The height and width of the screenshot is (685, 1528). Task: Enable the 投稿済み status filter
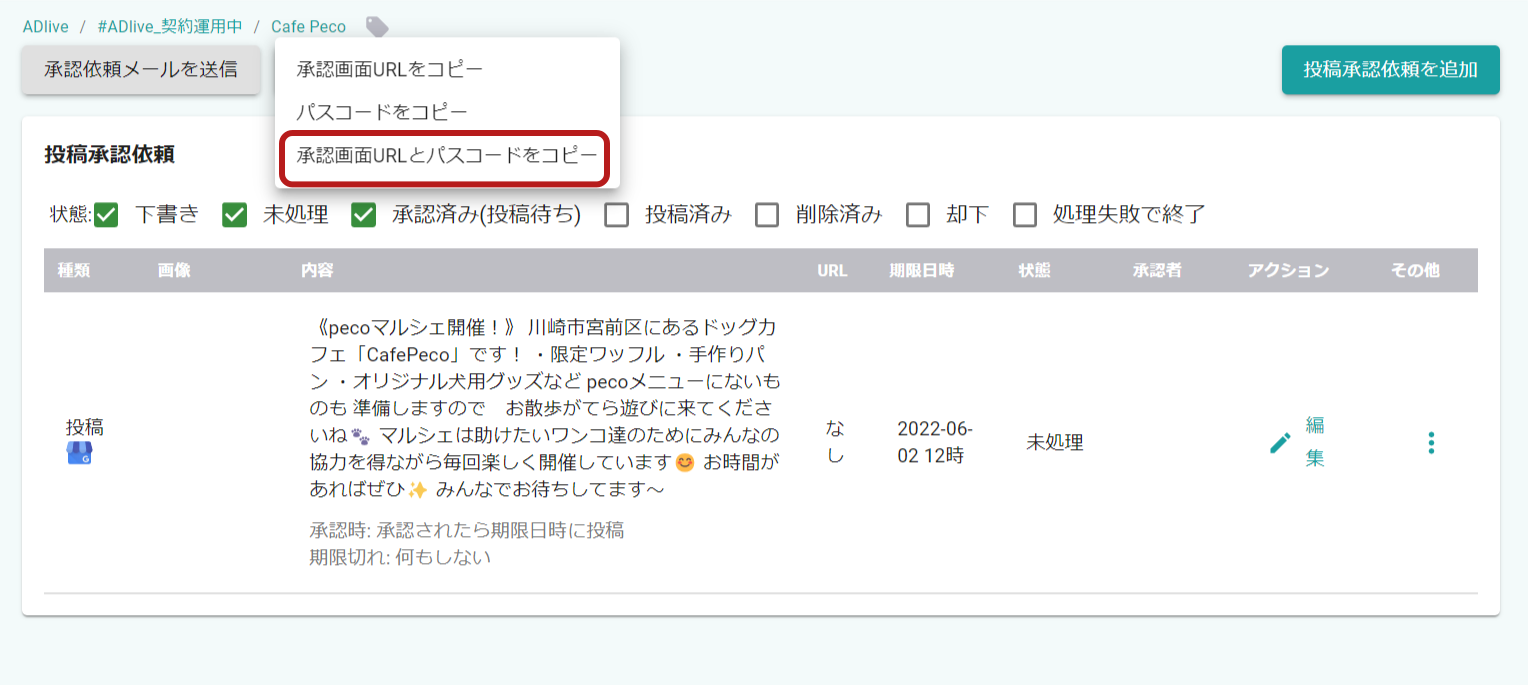(617, 215)
